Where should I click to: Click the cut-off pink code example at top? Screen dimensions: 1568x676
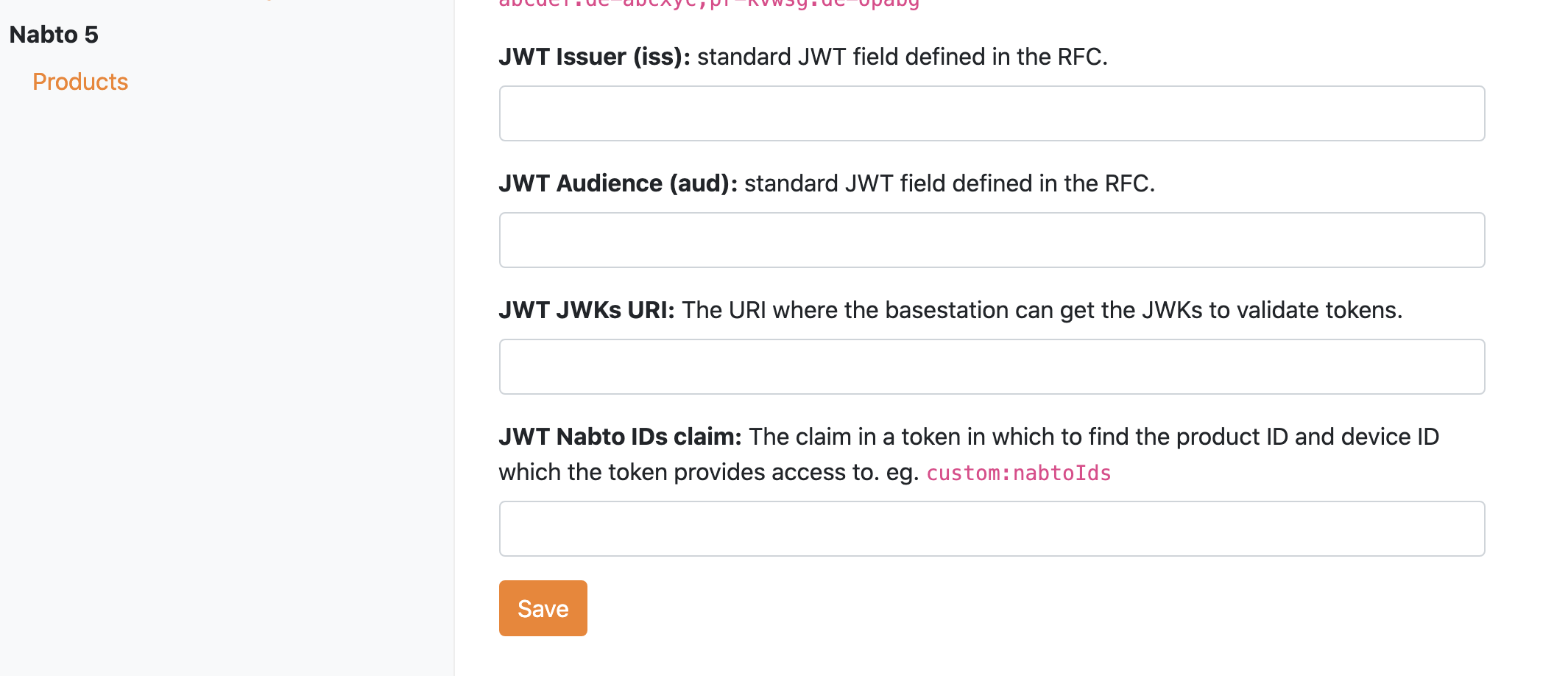pyautogui.click(x=709, y=4)
